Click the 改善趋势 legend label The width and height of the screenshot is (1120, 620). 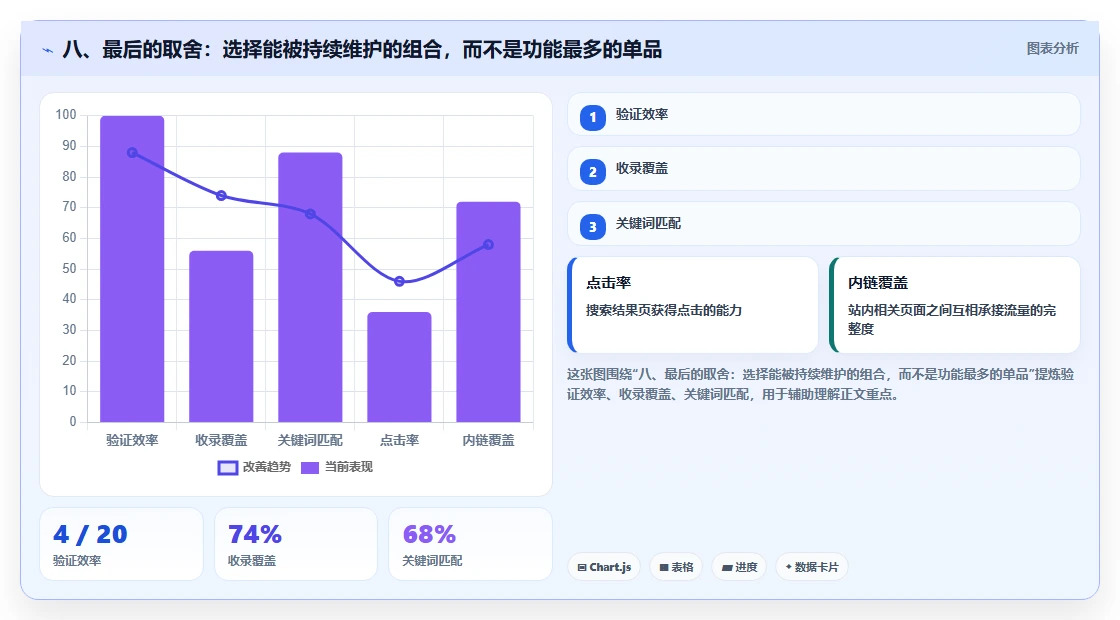[x=266, y=467]
